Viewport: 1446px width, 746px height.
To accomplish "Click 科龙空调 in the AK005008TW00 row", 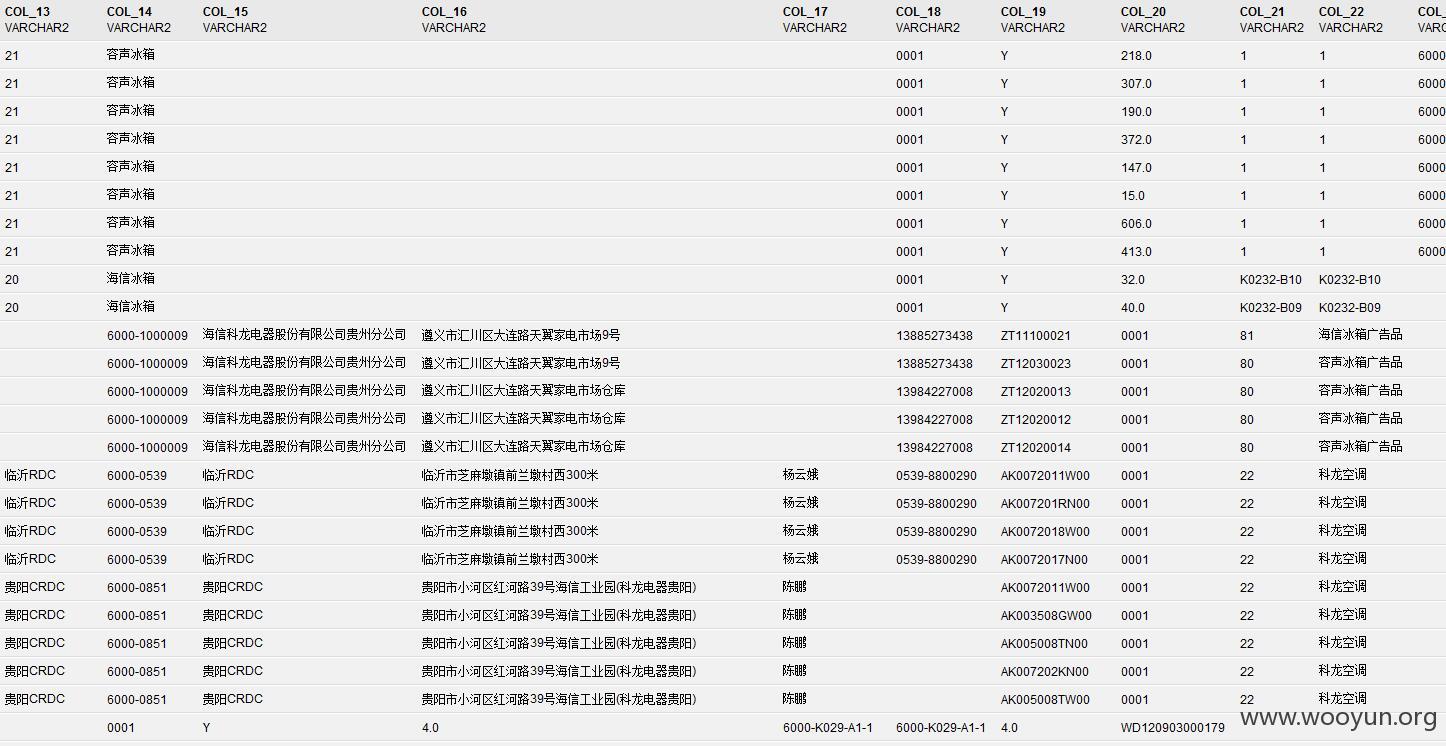I will [1343, 699].
